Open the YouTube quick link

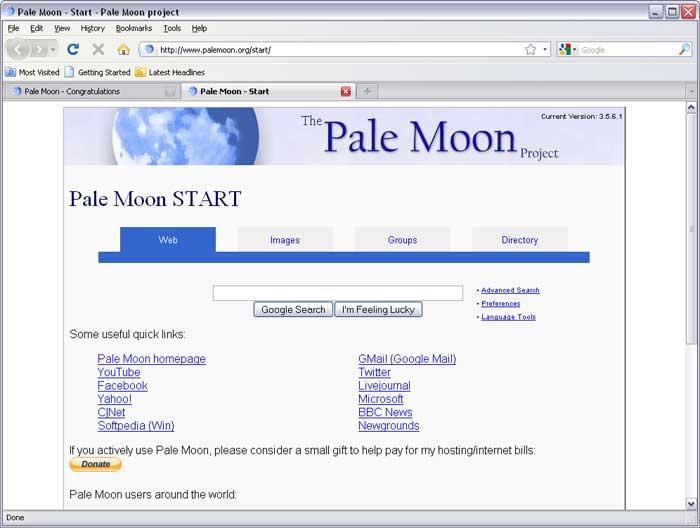119,372
